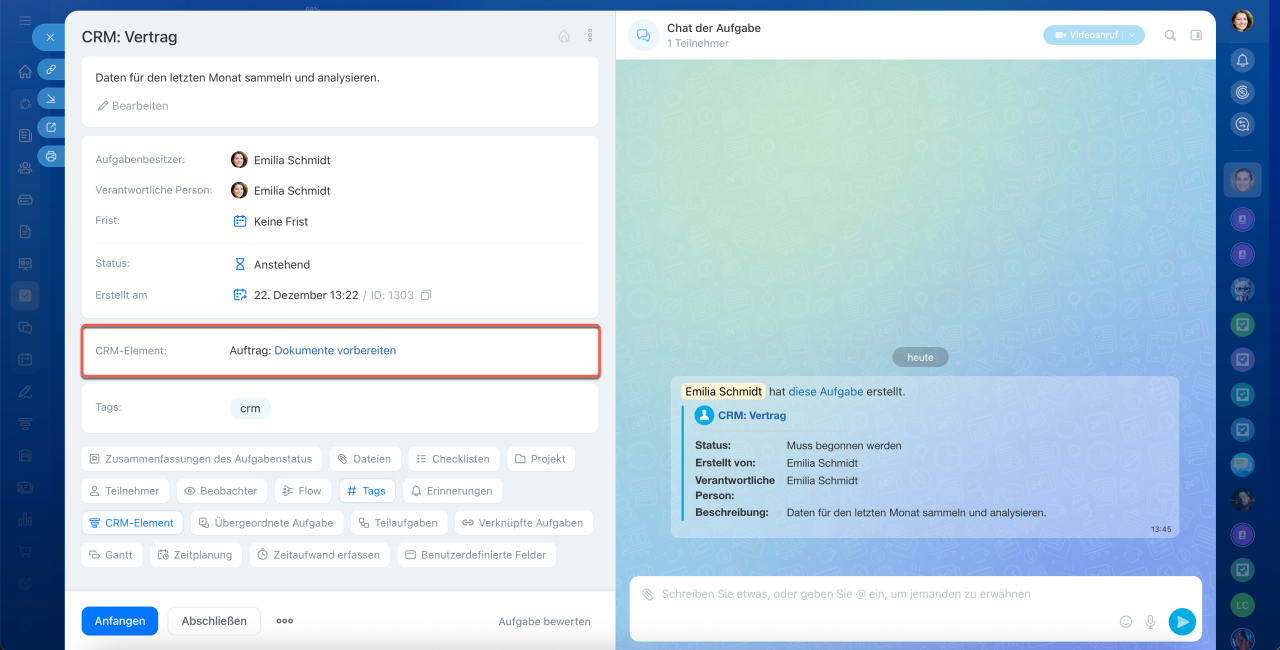Go to the home icon in the left sidebar
Image resolution: width=1280 pixels, height=650 pixels.
click(x=25, y=72)
